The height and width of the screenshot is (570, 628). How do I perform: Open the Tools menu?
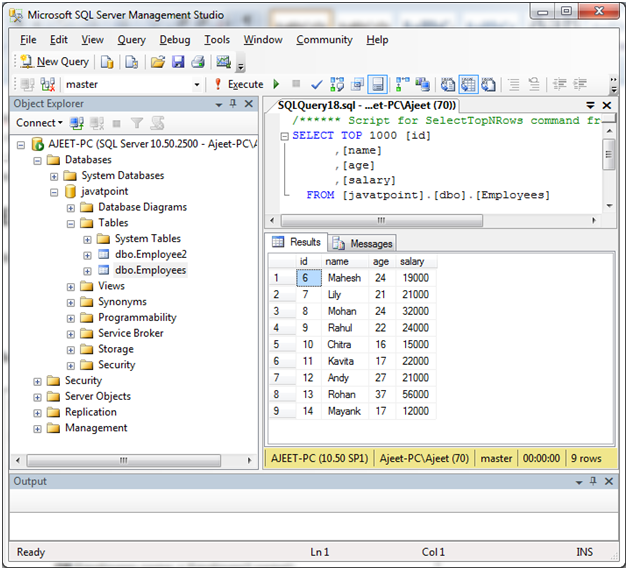217,40
